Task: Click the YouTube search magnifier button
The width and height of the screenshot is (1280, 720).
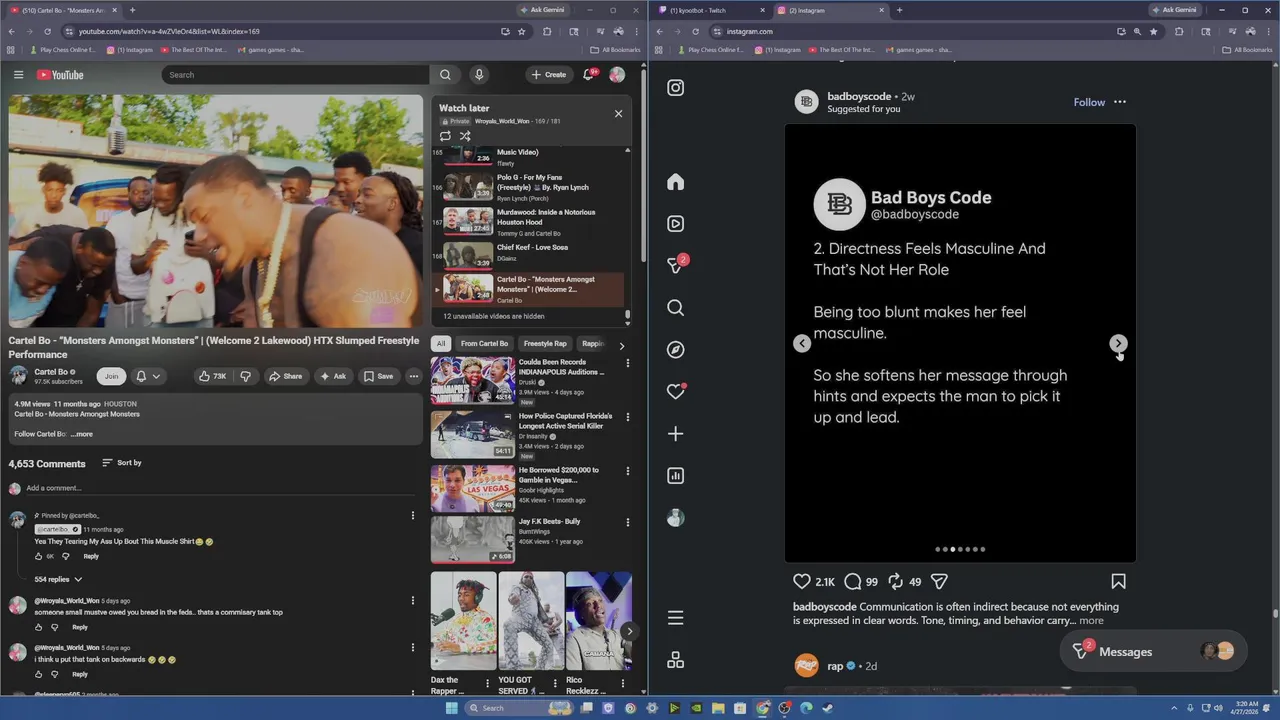Action: point(445,75)
